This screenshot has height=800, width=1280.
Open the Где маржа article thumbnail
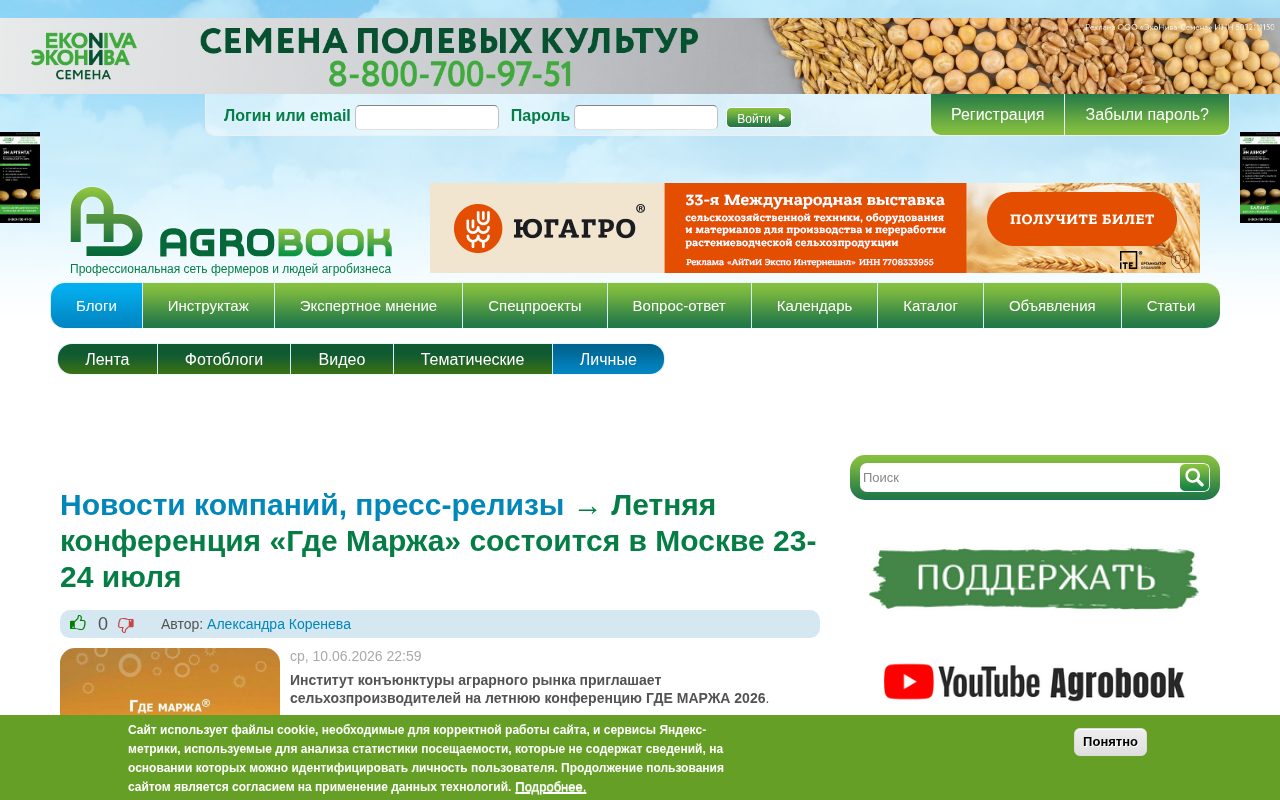170,682
